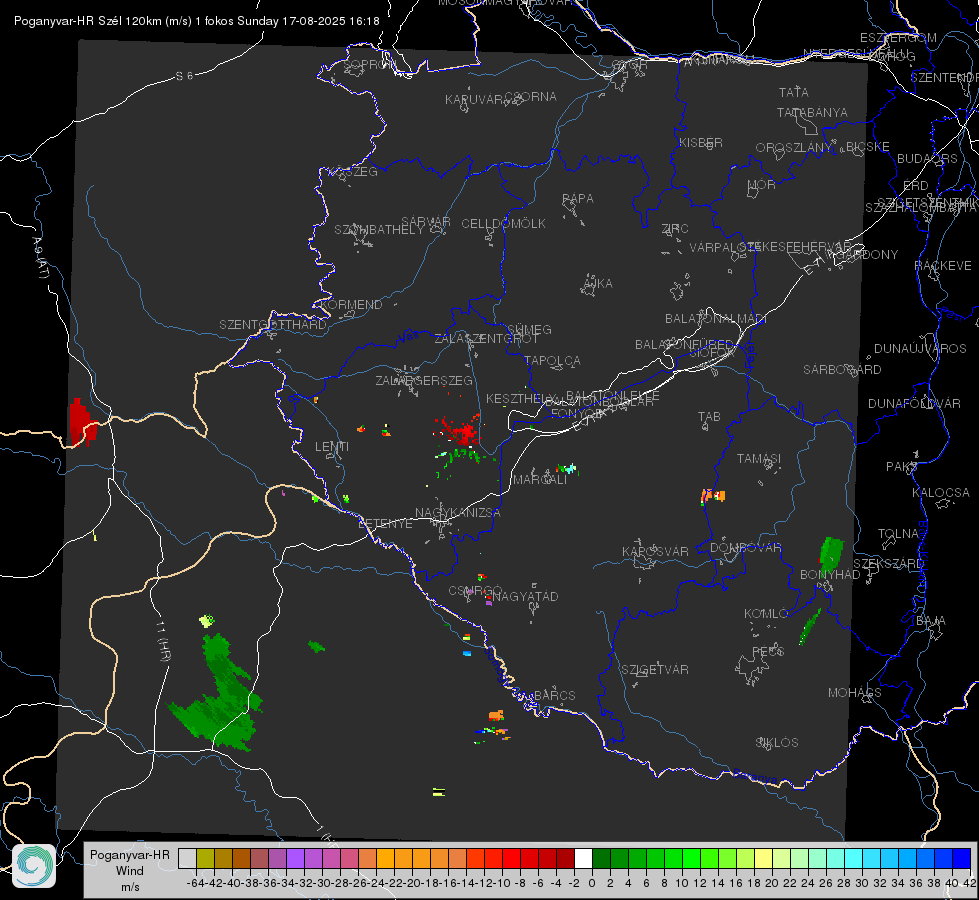Click the SIKLOS town label
Image resolution: width=979 pixels, height=900 pixels.
(777, 743)
